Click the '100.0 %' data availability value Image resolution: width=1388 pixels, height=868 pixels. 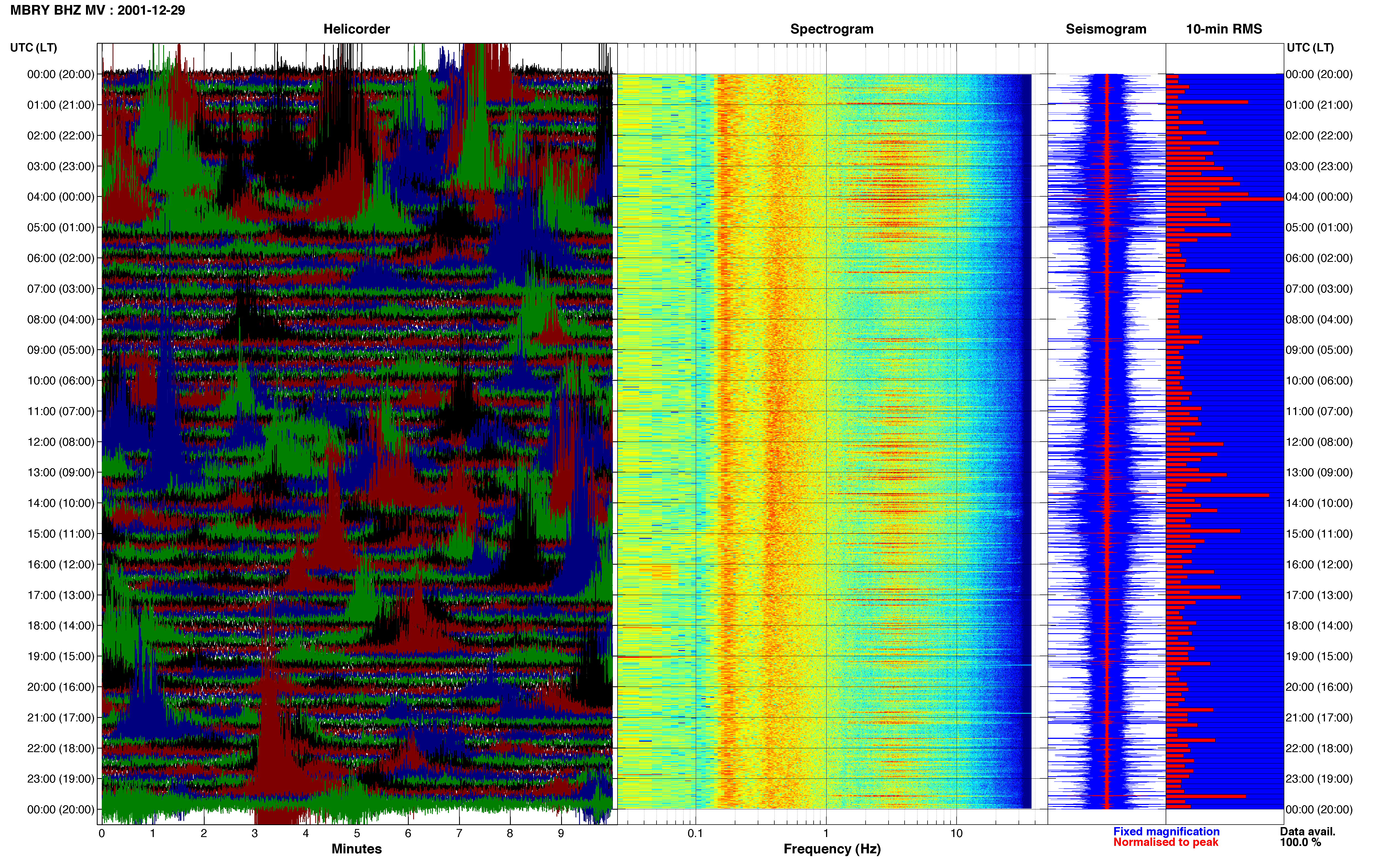coord(1300,842)
